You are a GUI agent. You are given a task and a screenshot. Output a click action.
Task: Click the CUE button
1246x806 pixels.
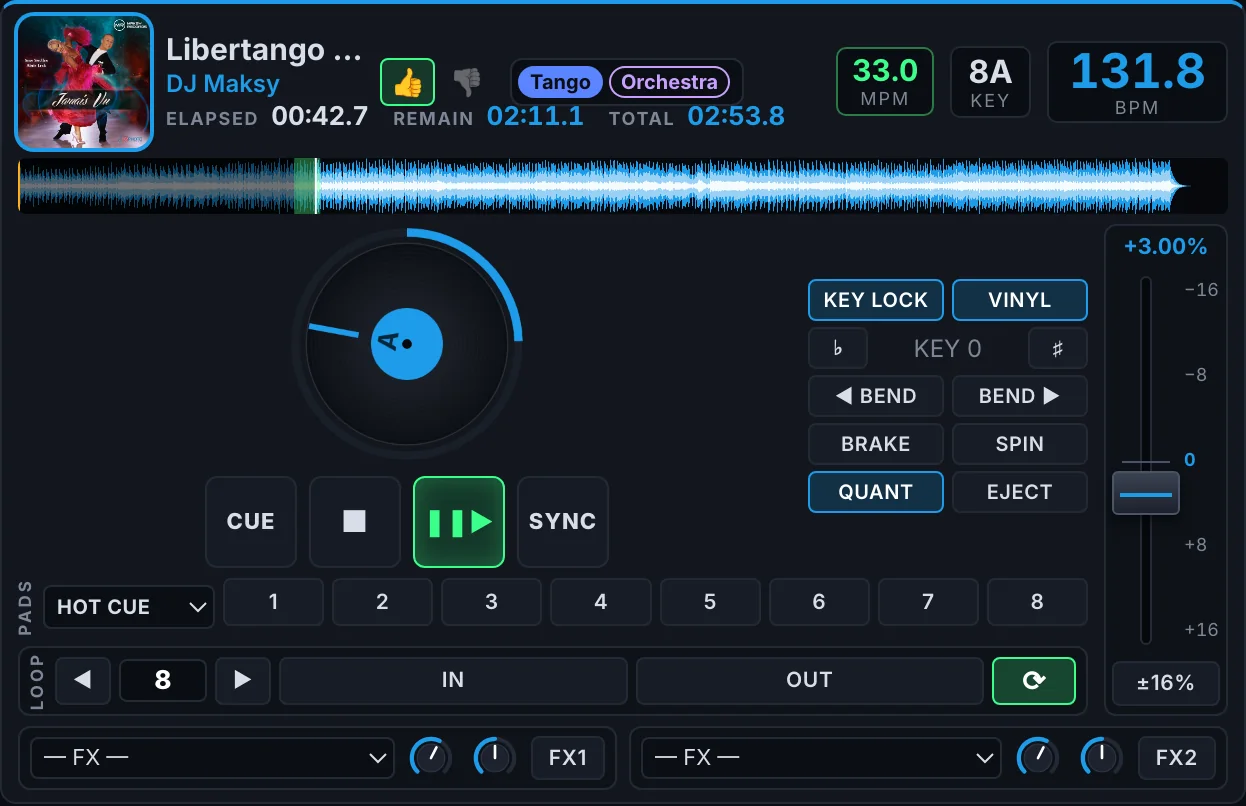tap(250, 522)
